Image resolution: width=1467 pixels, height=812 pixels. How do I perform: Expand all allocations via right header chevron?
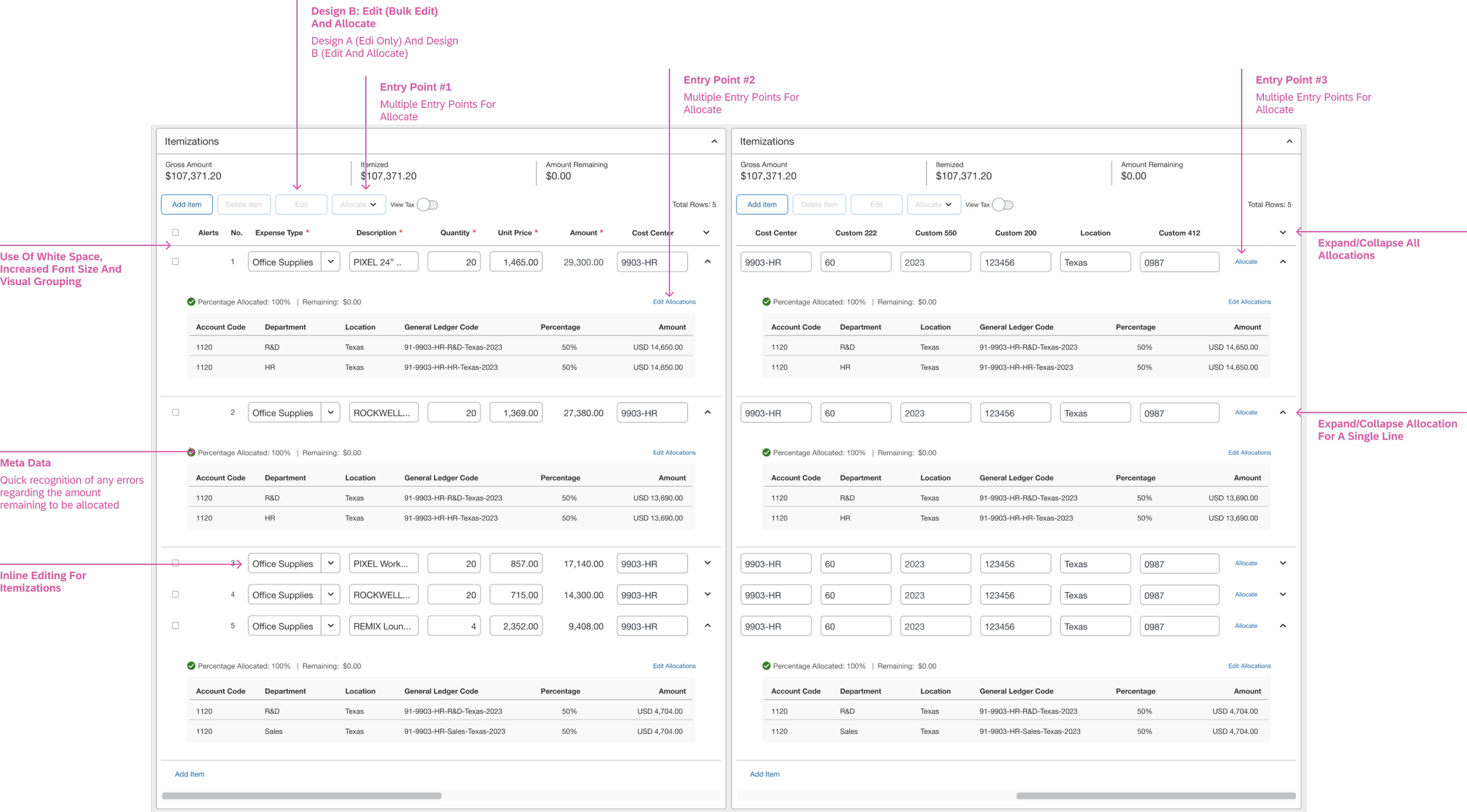click(x=1283, y=232)
